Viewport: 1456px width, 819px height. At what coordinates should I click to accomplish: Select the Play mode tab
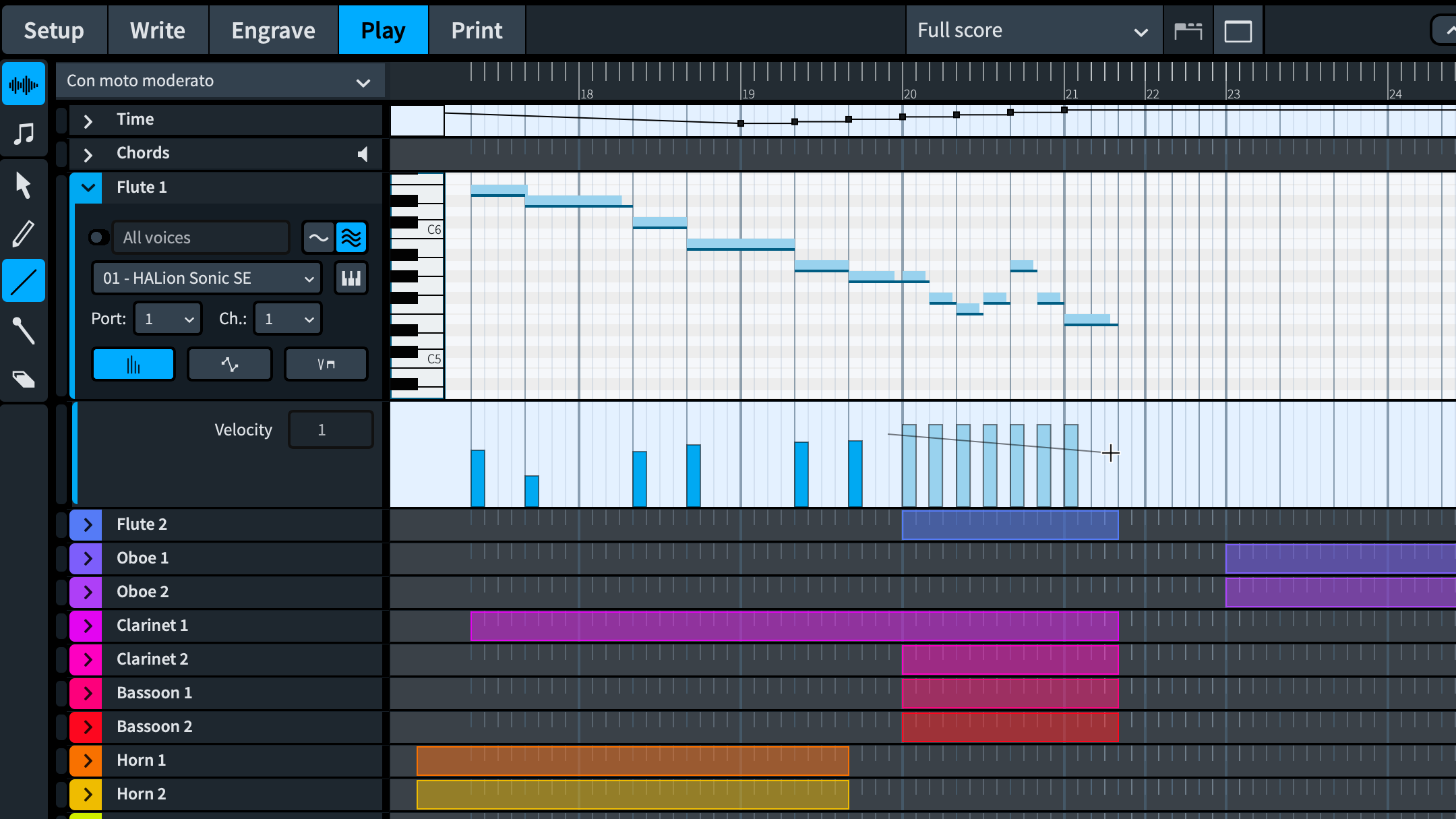tap(383, 30)
